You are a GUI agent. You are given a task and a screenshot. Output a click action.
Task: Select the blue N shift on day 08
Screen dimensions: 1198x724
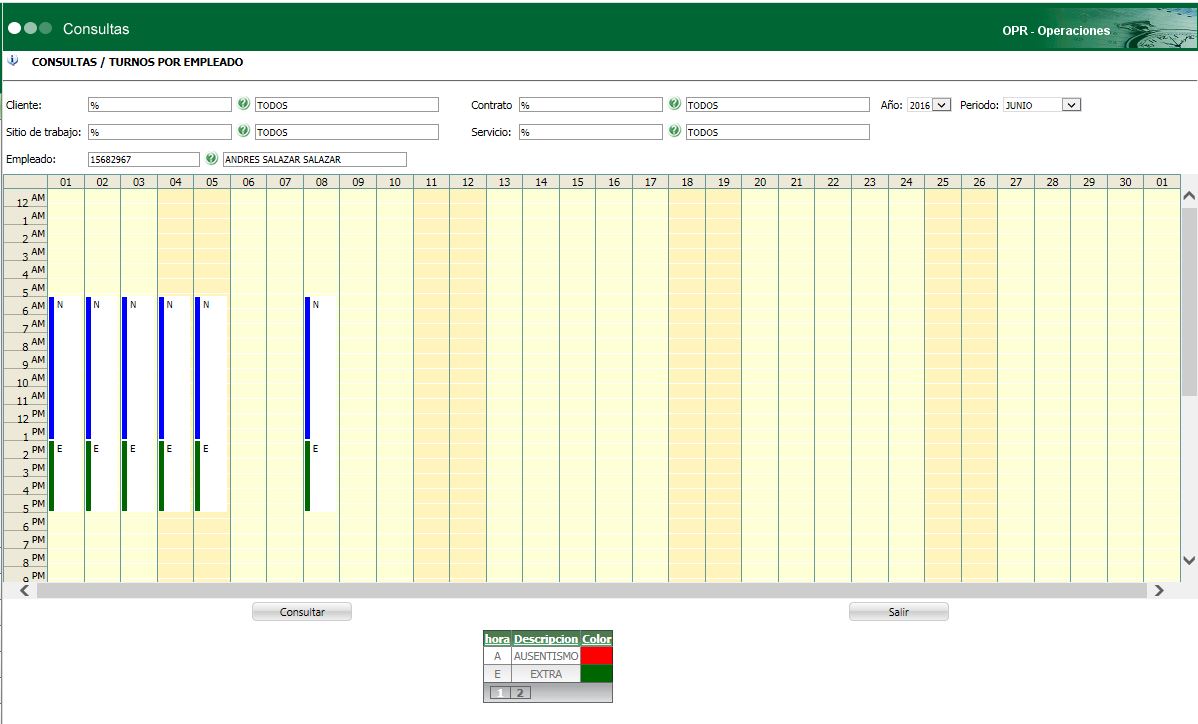coord(321,368)
